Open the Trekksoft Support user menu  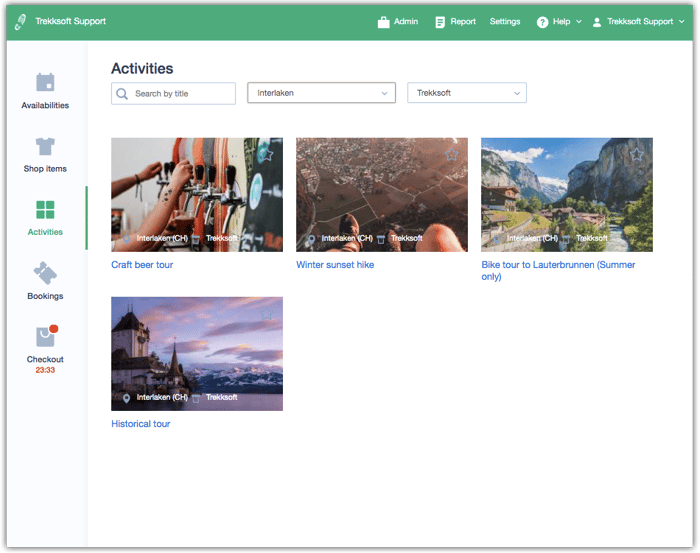click(x=639, y=22)
